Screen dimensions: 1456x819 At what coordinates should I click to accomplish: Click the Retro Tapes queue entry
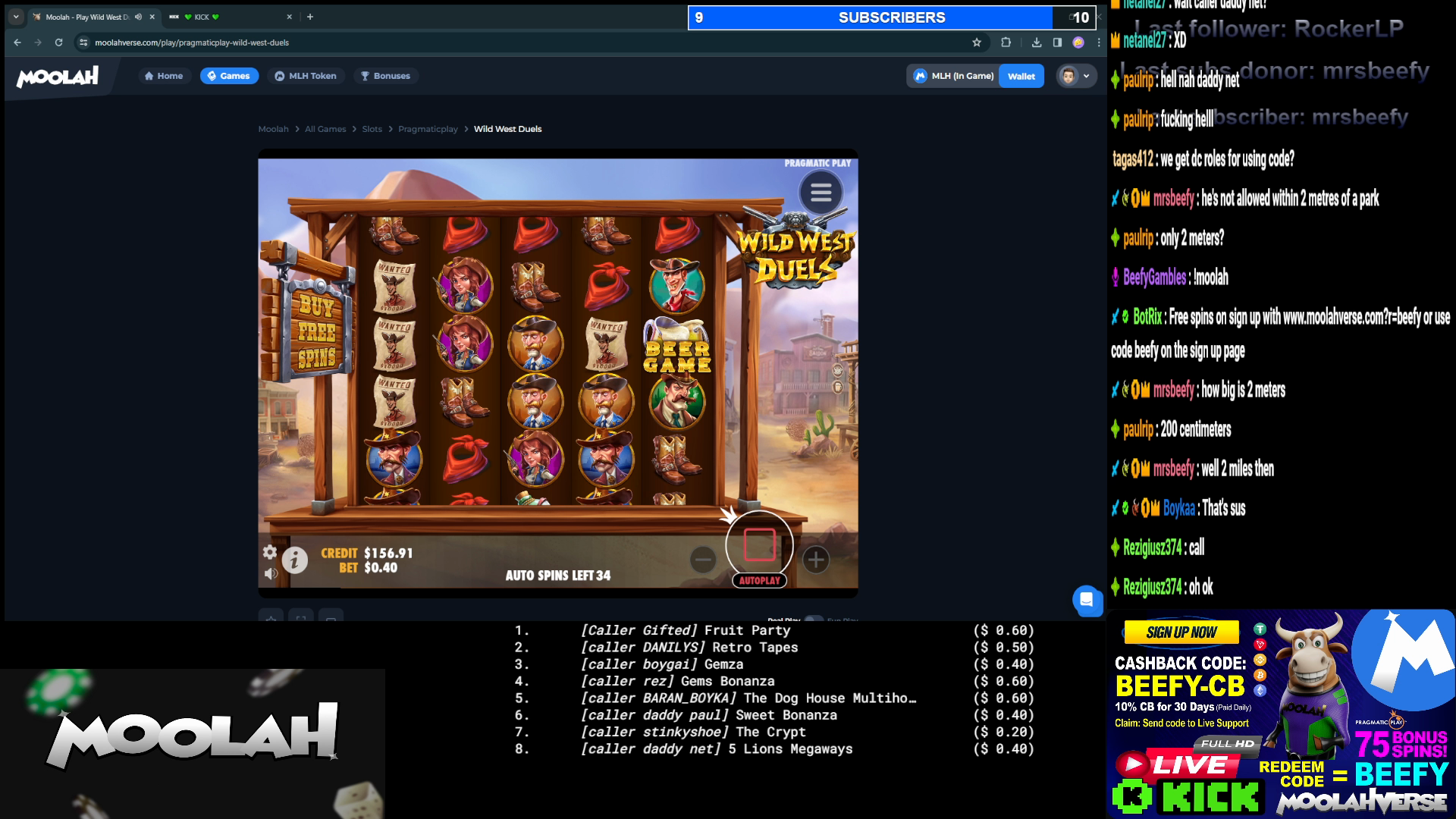click(774, 648)
